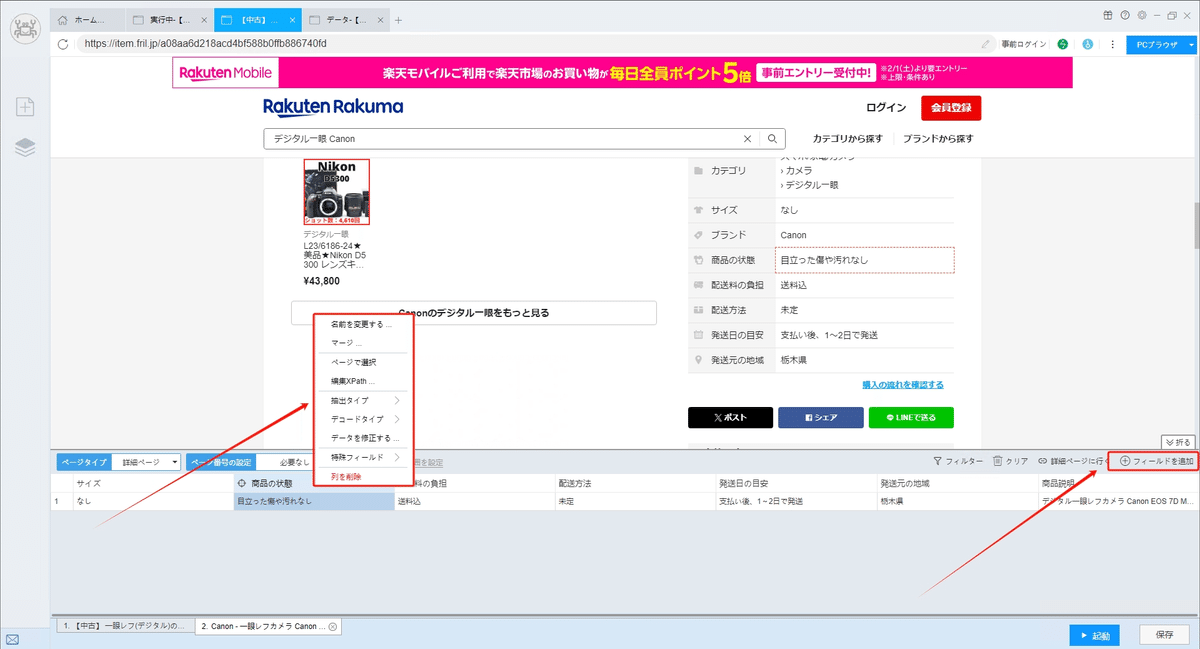Open the help question mark icon
The height and width of the screenshot is (649, 1200).
pyautogui.click(x=1125, y=15)
